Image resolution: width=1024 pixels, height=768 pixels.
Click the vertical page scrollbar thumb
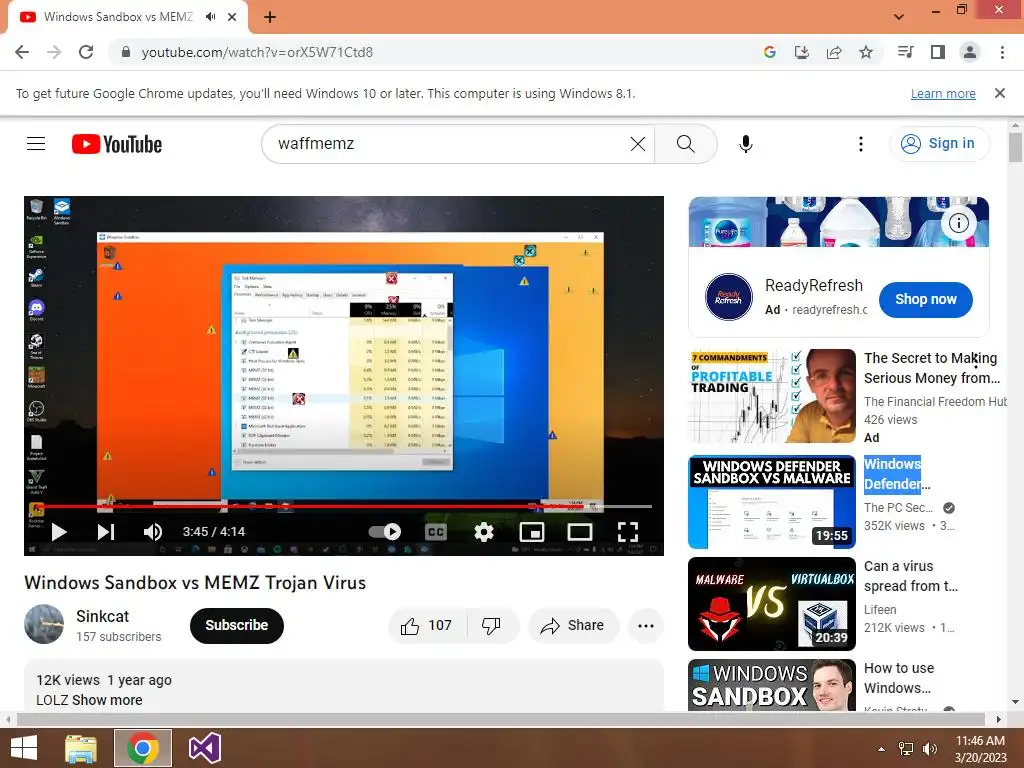[x=1015, y=147]
